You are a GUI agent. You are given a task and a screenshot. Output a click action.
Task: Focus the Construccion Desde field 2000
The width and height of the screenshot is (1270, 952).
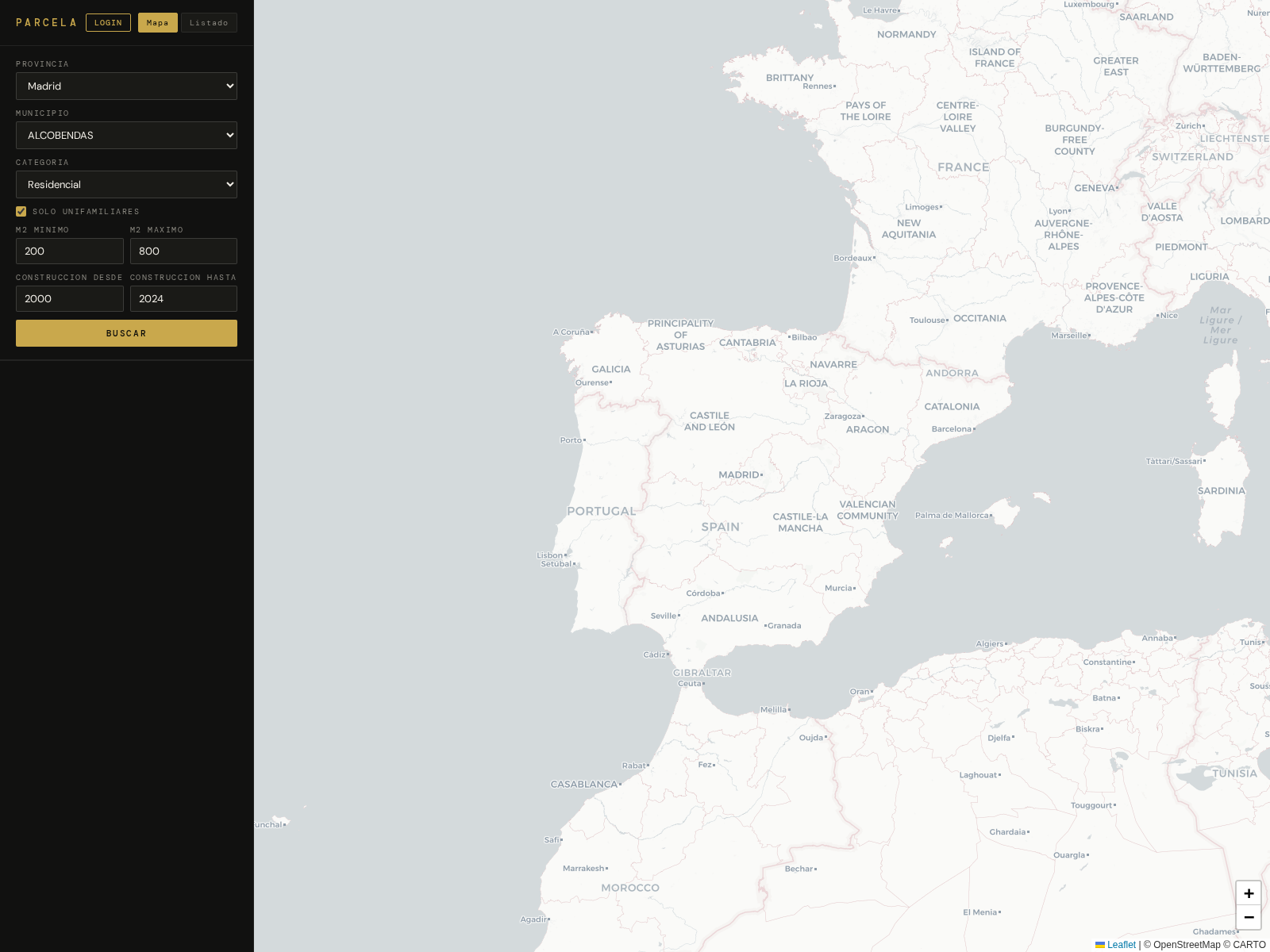[x=70, y=298]
